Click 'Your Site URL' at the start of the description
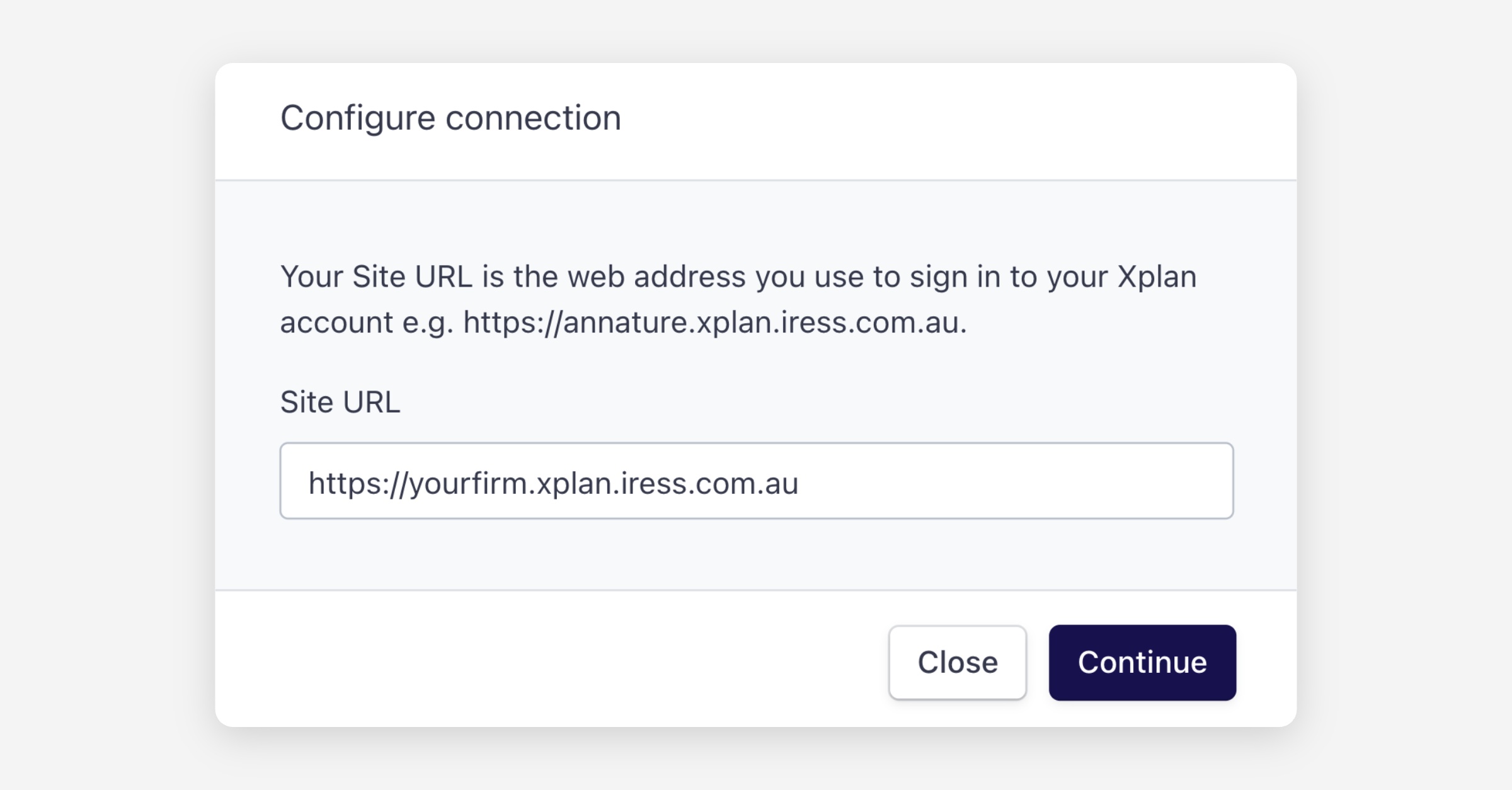Viewport: 1512px width, 790px height. coord(376,277)
